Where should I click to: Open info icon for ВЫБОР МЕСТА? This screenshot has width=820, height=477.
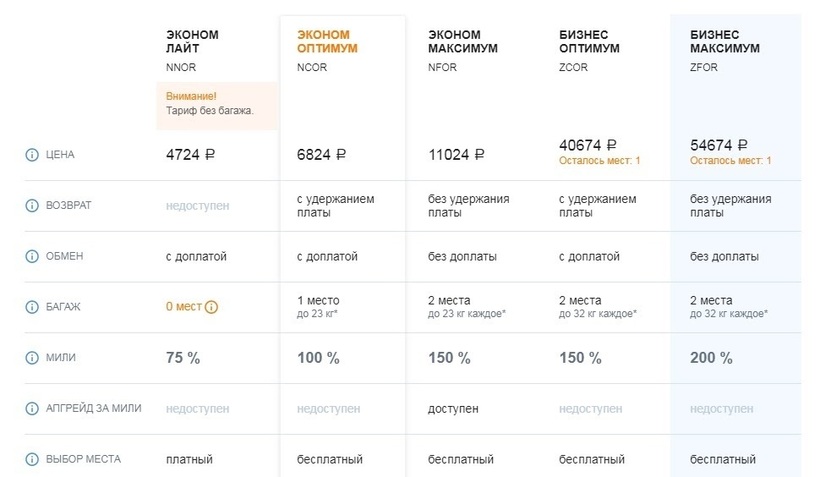pyautogui.click(x=31, y=459)
